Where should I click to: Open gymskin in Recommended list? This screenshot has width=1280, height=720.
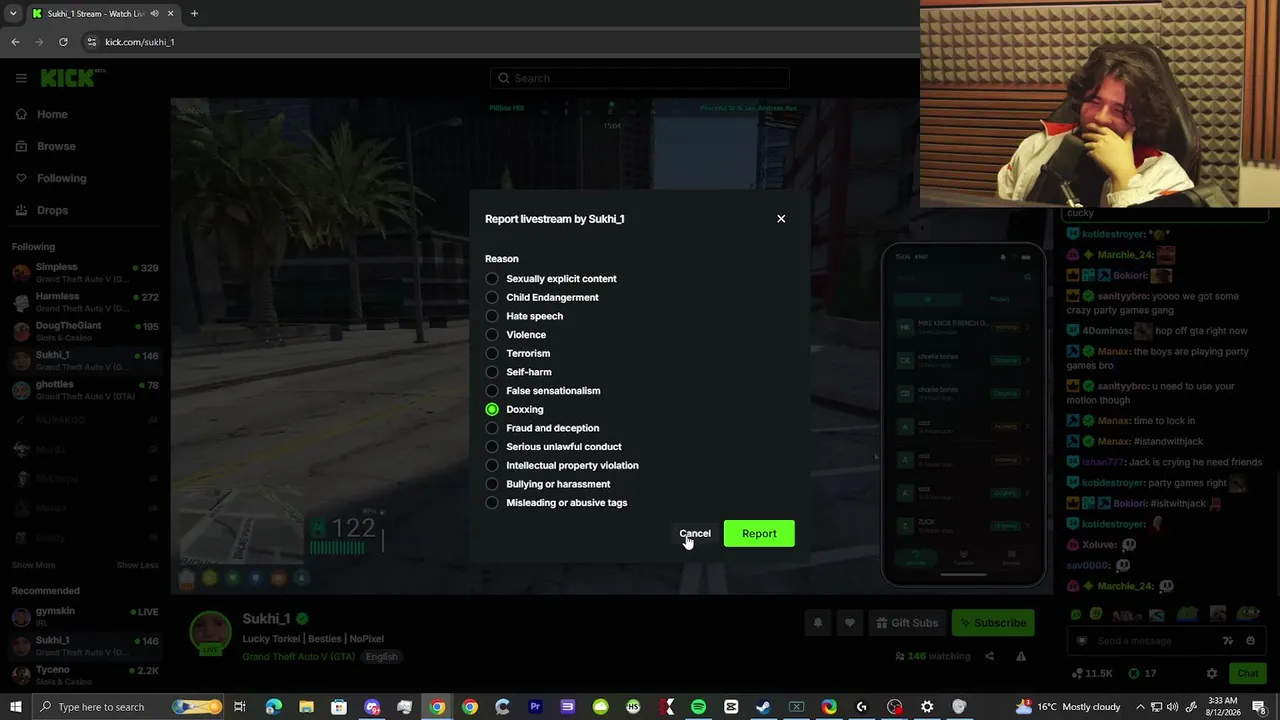tap(85, 616)
